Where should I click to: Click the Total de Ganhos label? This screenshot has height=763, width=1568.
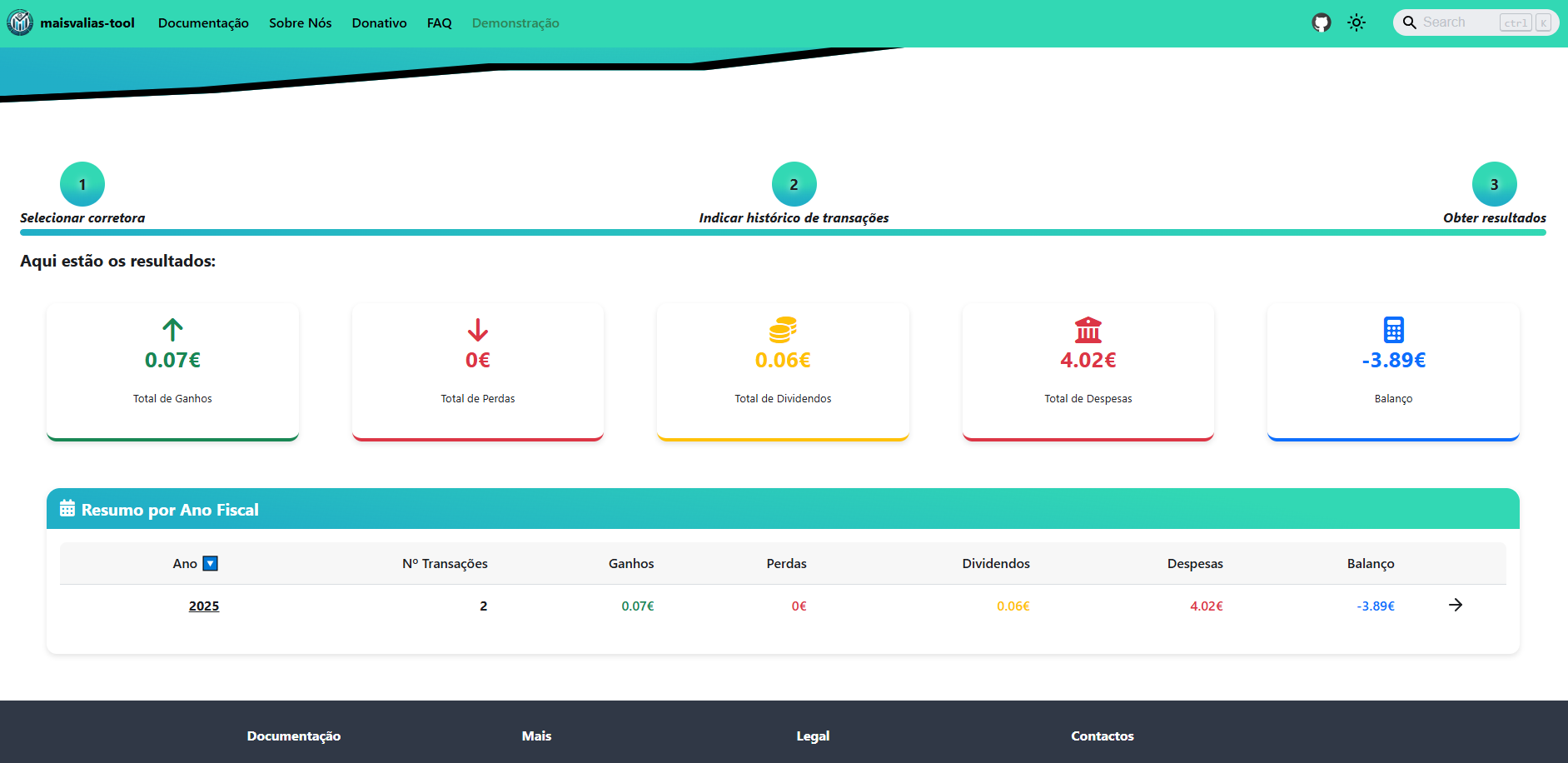tap(172, 399)
